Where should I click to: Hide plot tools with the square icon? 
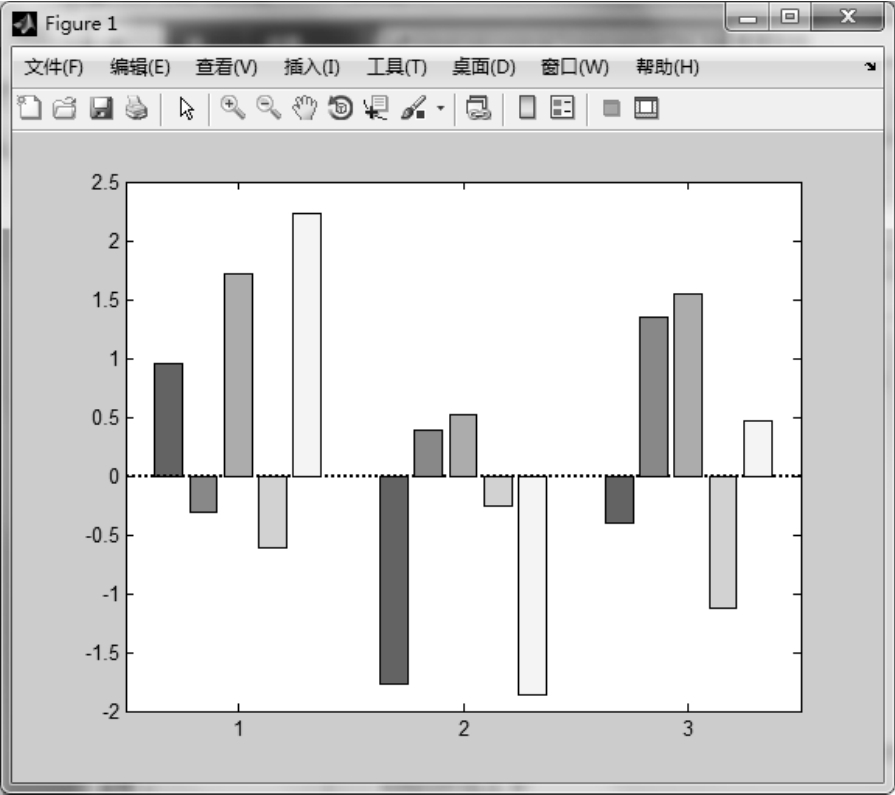click(611, 108)
